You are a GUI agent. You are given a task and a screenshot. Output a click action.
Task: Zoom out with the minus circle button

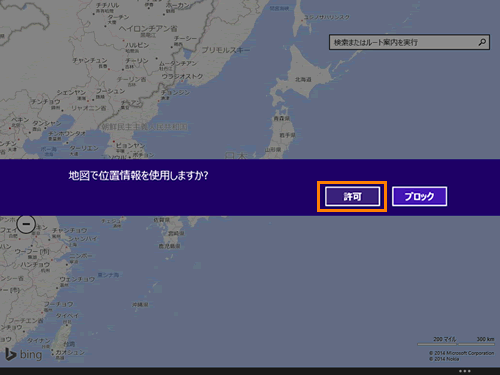[x=26, y=224]
